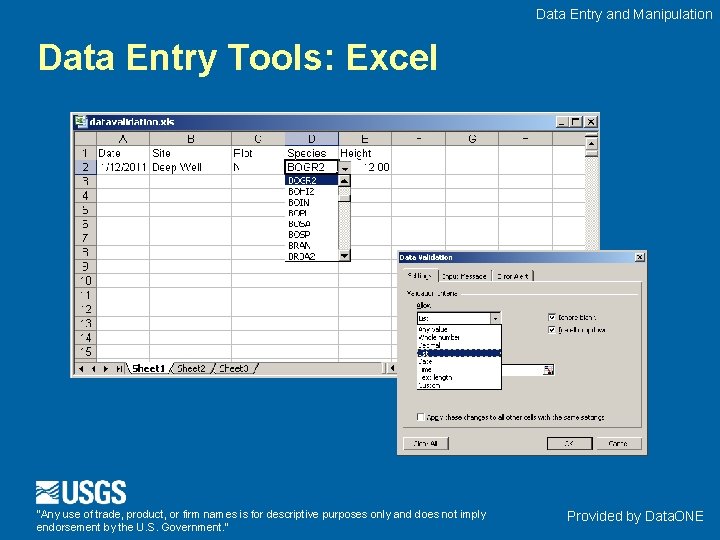Open the Allow combo box arrow
This screenshot has height=540, width=720.
(495, 318)
